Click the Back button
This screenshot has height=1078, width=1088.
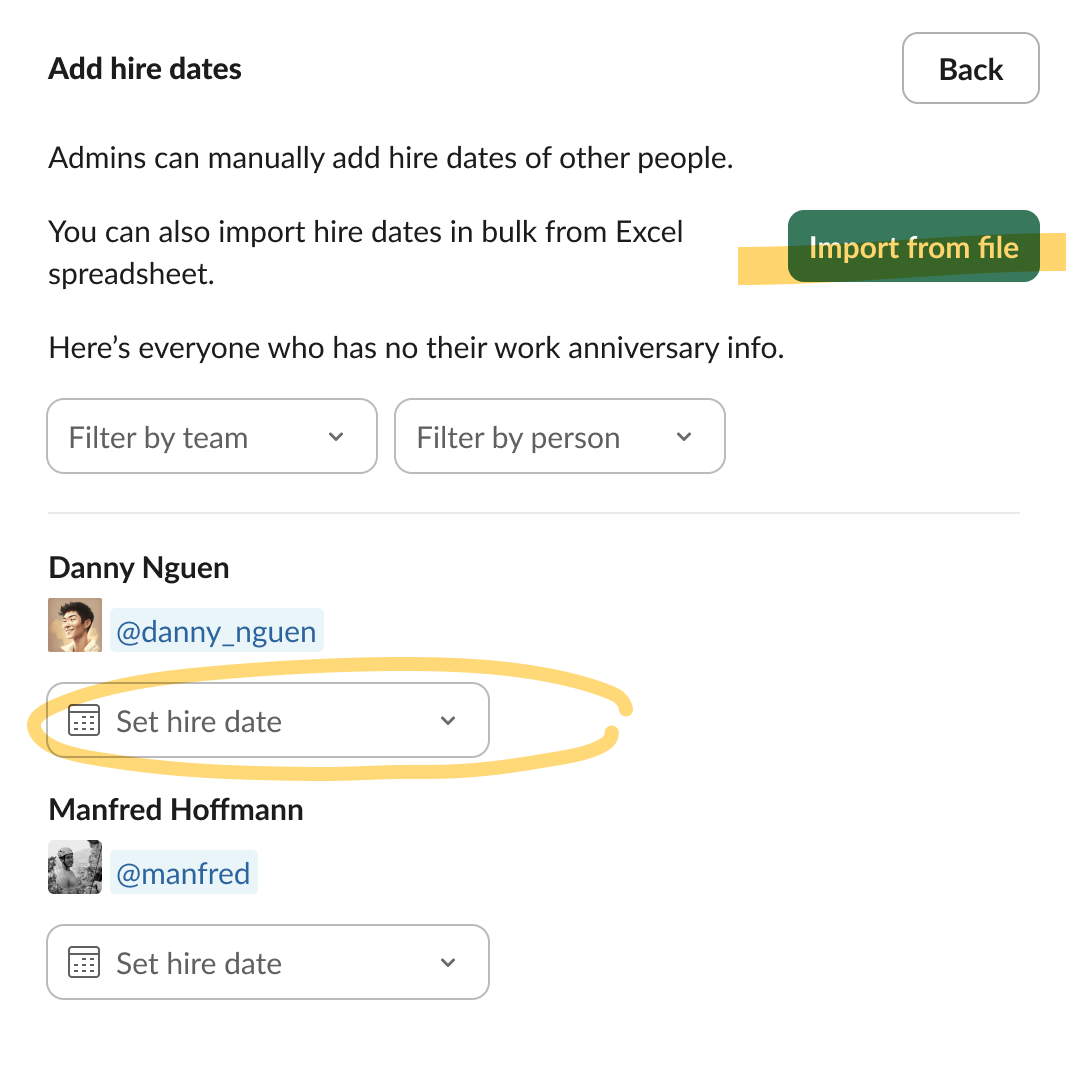click(969, 68)
